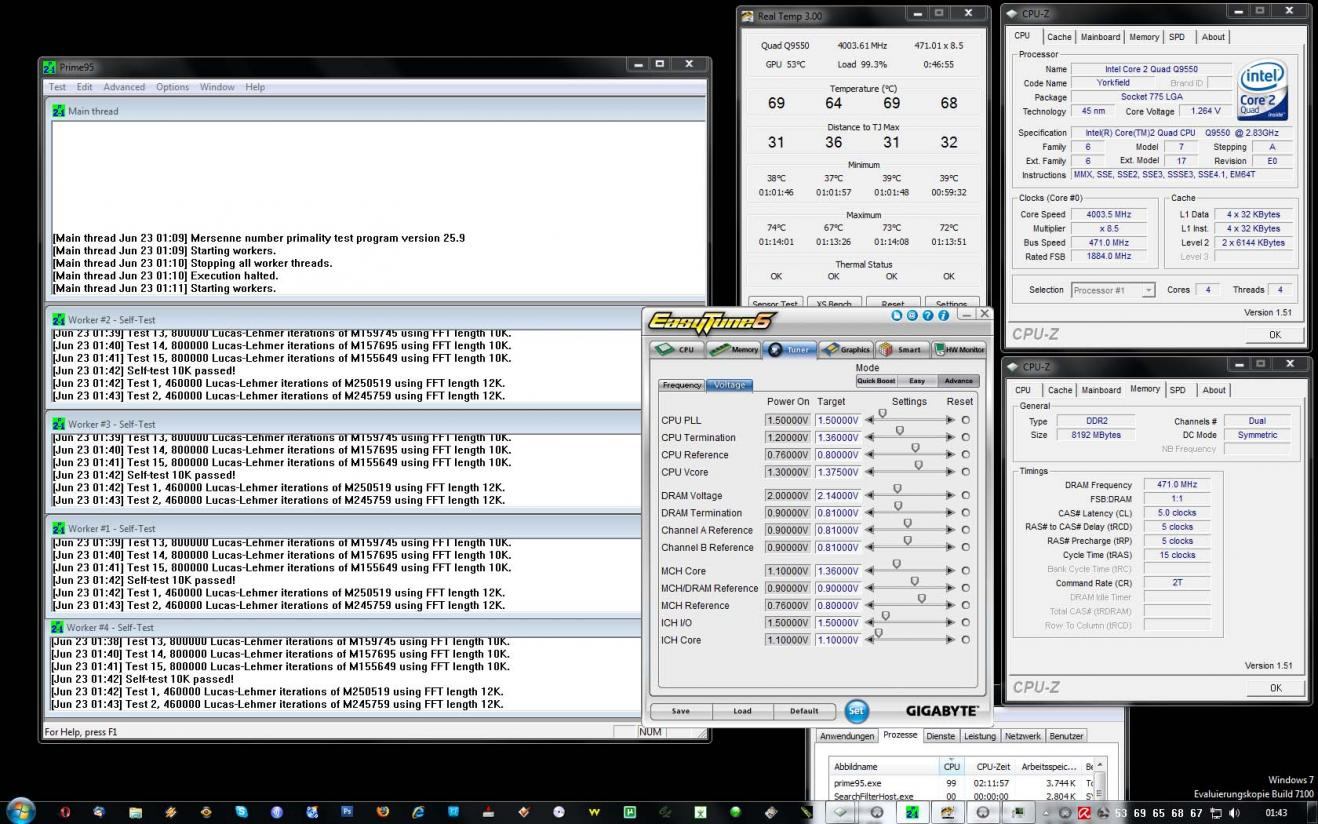Select ICH Core reset radio button

965,640
